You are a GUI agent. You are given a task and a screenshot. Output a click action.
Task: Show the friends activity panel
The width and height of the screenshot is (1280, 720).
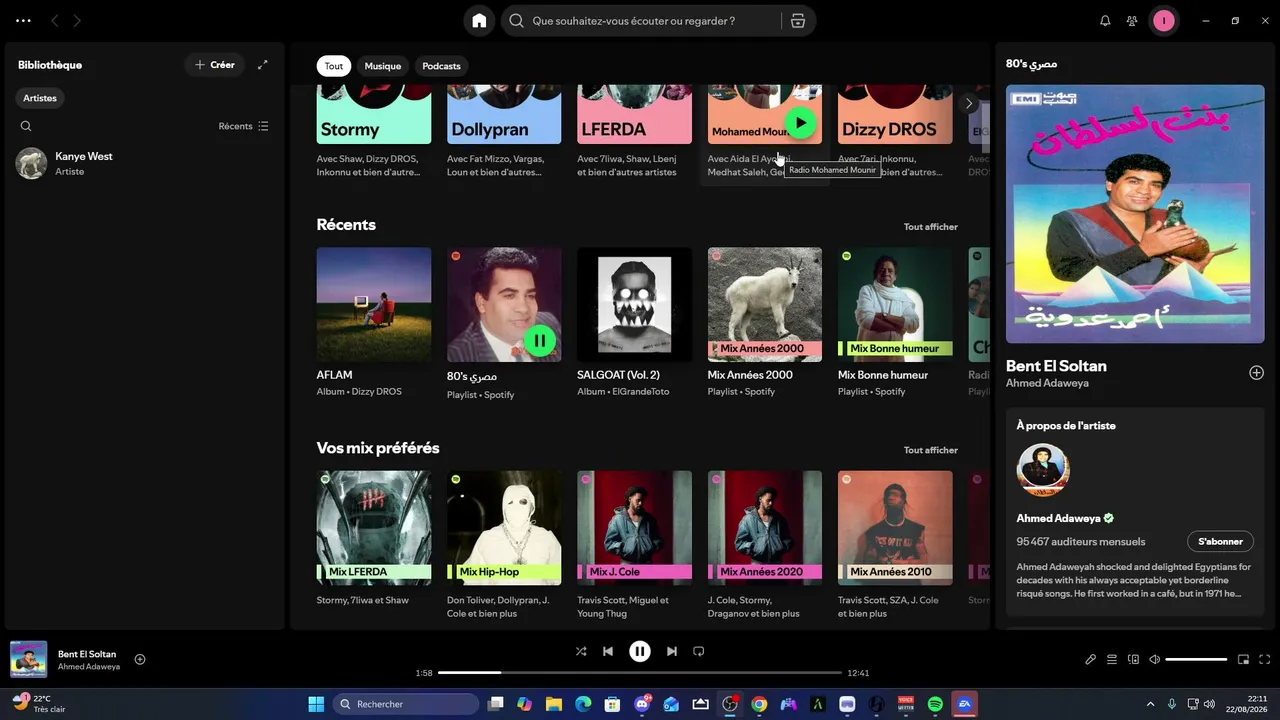coord(1132,21)
